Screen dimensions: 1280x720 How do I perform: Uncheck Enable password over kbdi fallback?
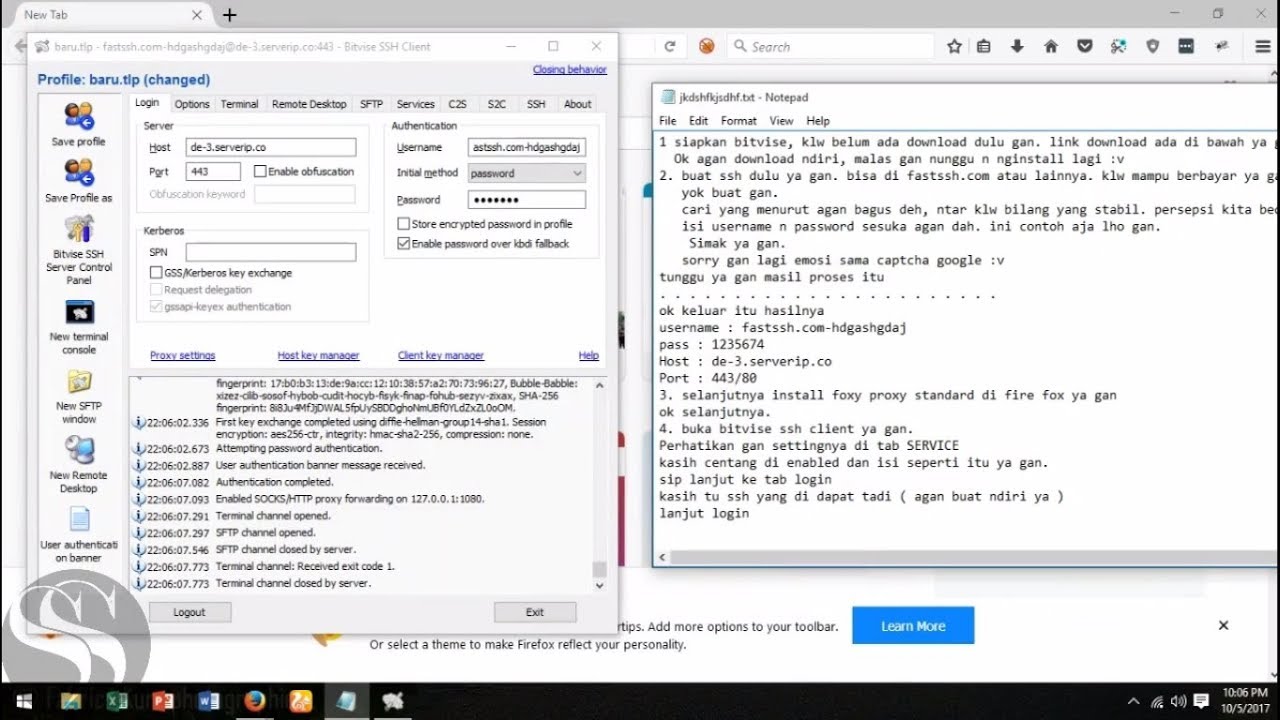point(404,243)
